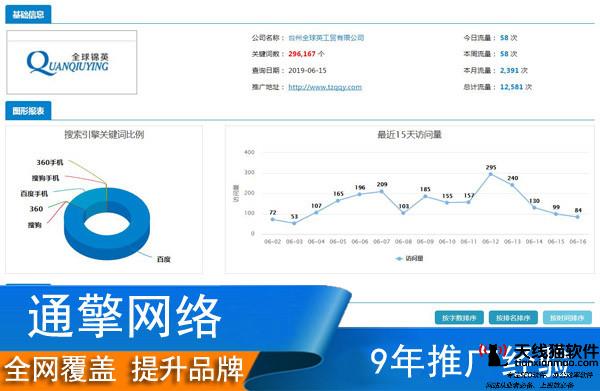Click the 360手机 pie chart label
Image resolution: width=600 pixels, height=391 pixels.
[x=50, y=162]
